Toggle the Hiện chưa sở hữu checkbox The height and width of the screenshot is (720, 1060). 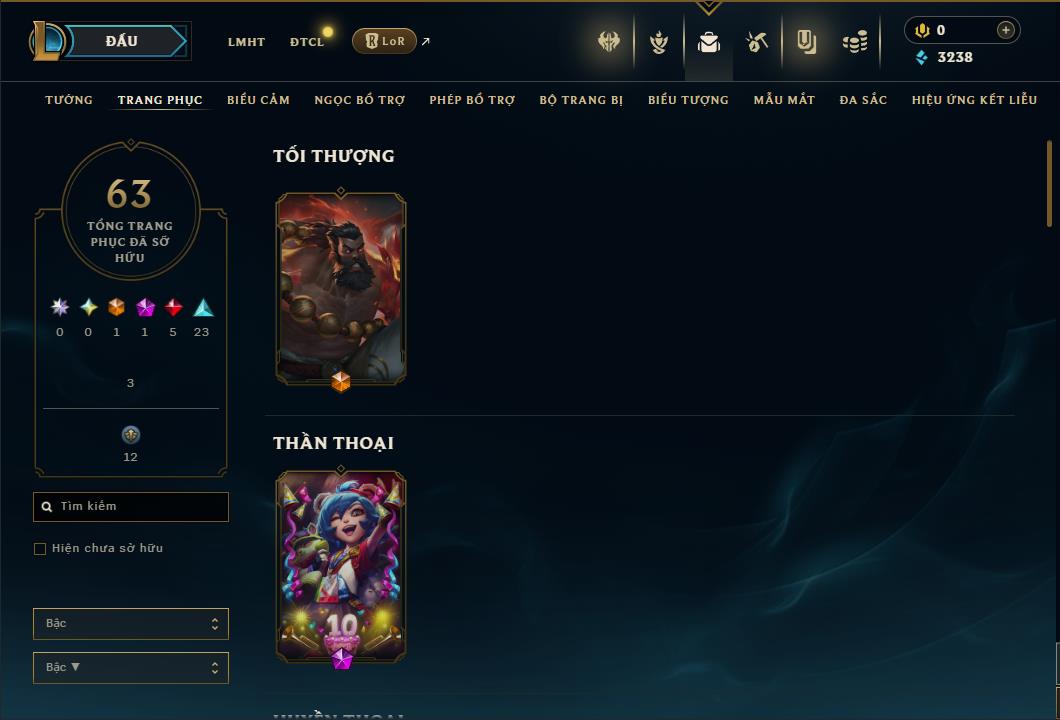tap(40, 548)
